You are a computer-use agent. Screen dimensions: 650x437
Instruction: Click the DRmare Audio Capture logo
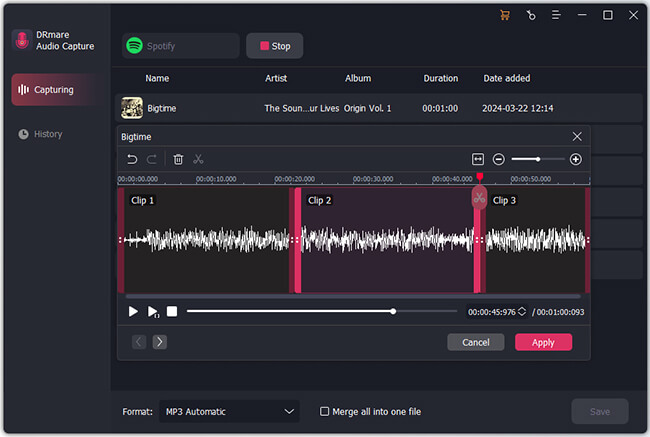point(22,40)
